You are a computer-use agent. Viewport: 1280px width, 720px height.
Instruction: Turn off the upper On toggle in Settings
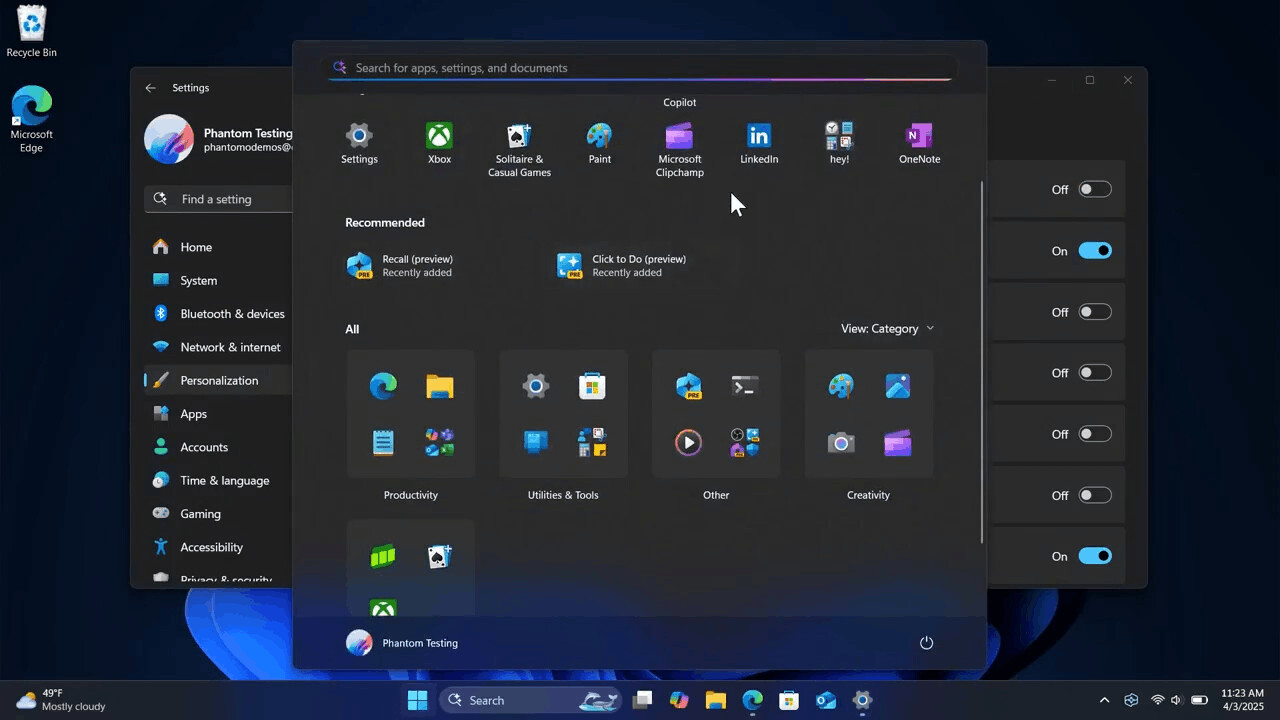point(1095,251)
